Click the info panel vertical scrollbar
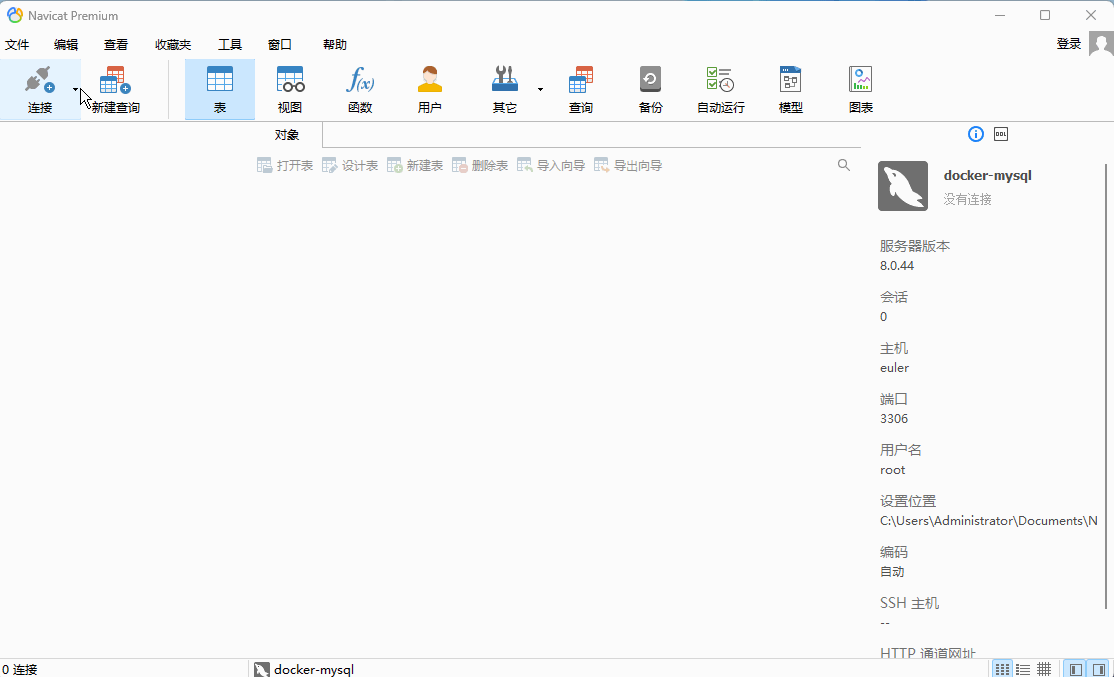This screenshot has height=677, width=1114. tap(1105, 386)
